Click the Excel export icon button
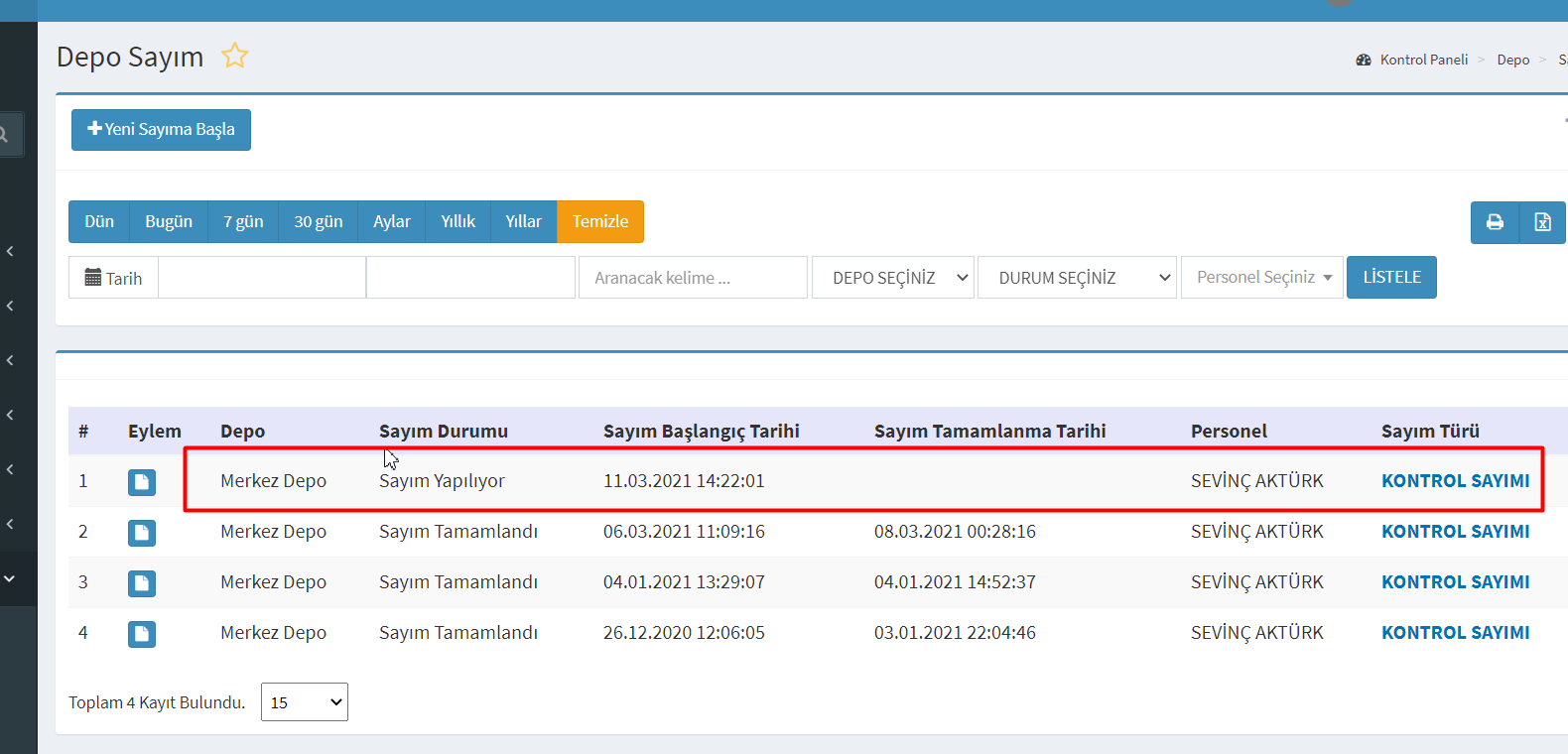Screen dimensions: 1568x754 click(1542, 222)
